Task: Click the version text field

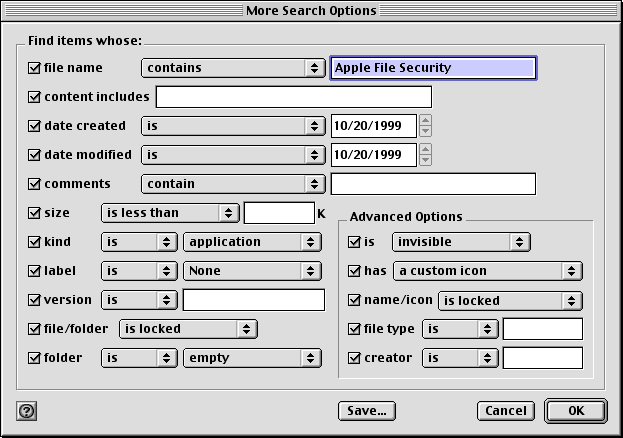Action: pyautogui.click(x=254, y=300)
